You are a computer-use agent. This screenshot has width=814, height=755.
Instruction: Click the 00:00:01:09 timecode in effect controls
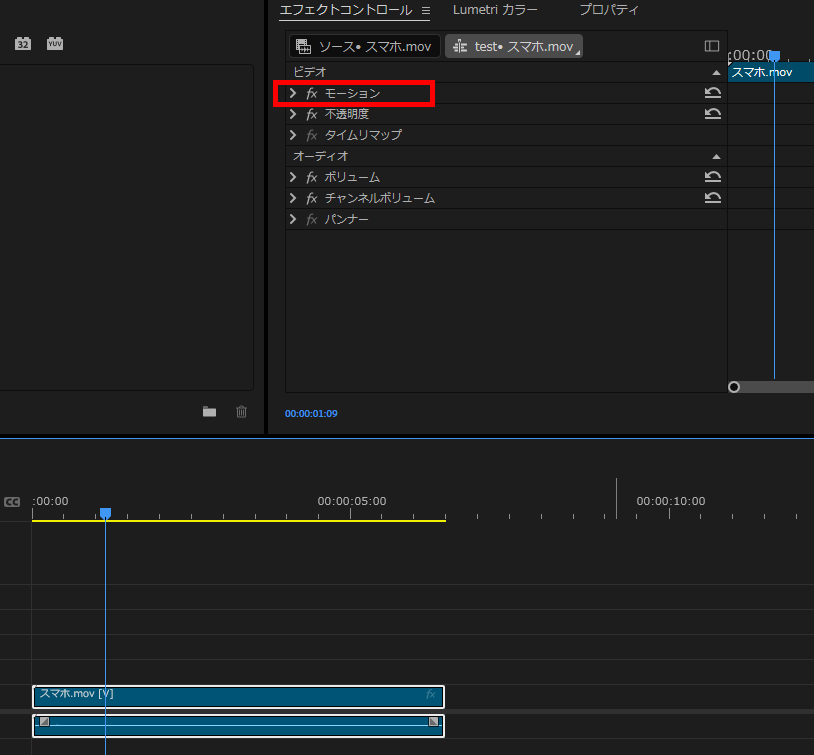click(311, 413)
